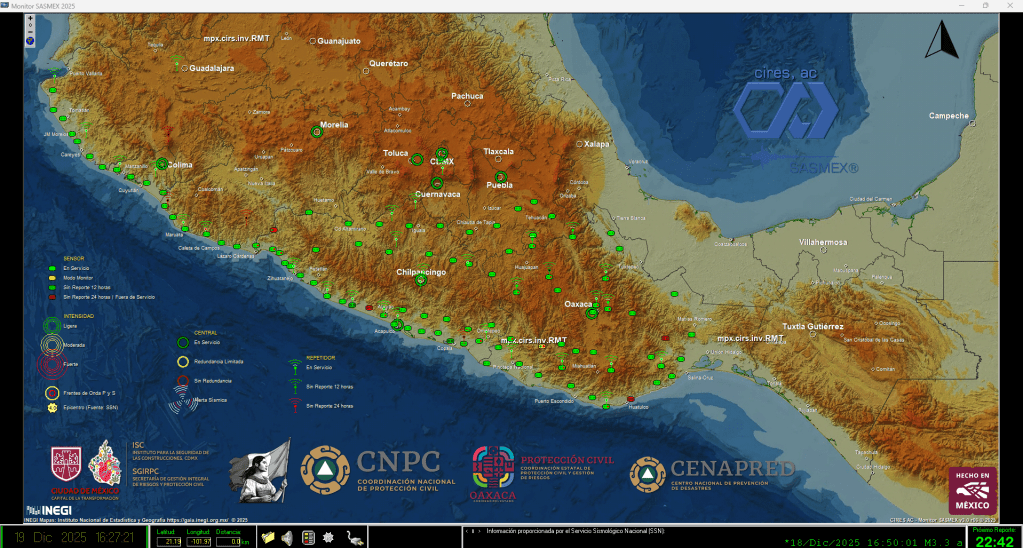
Task: Click the north arrow compass
Action: tap(940, 40)
